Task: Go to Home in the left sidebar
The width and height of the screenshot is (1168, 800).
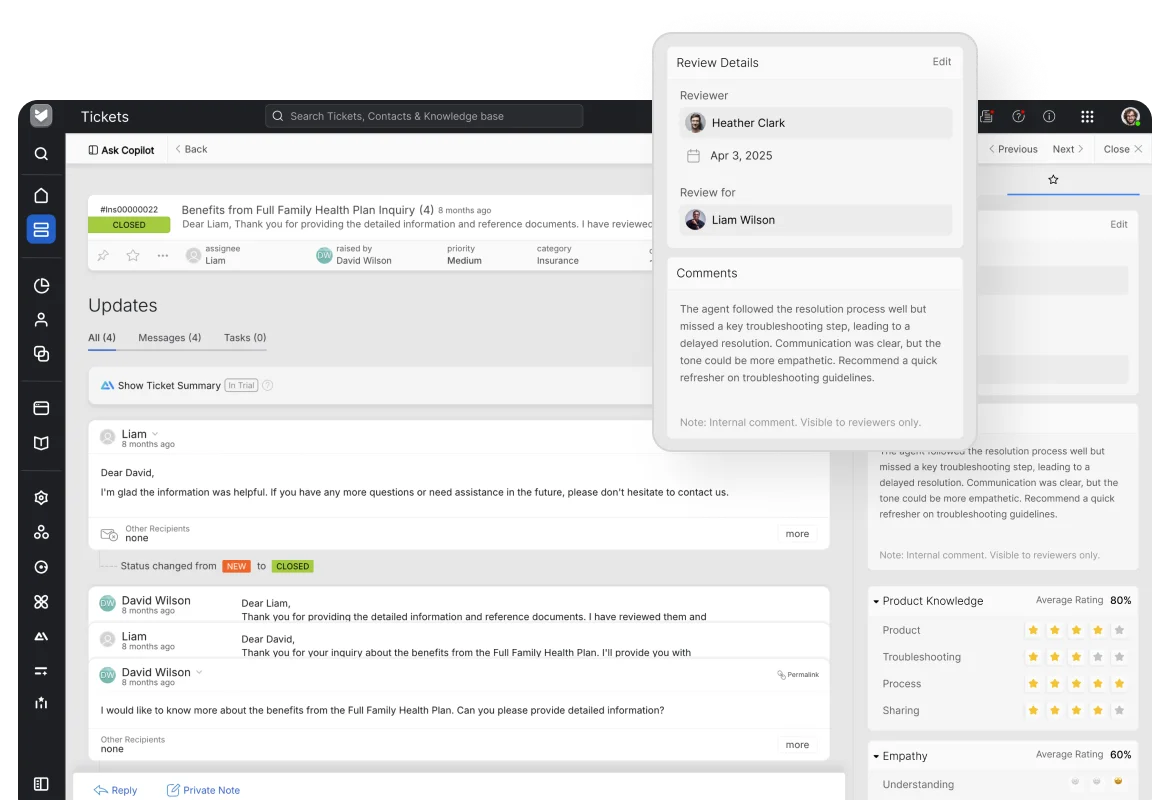Action: click(x=41, y=195)
